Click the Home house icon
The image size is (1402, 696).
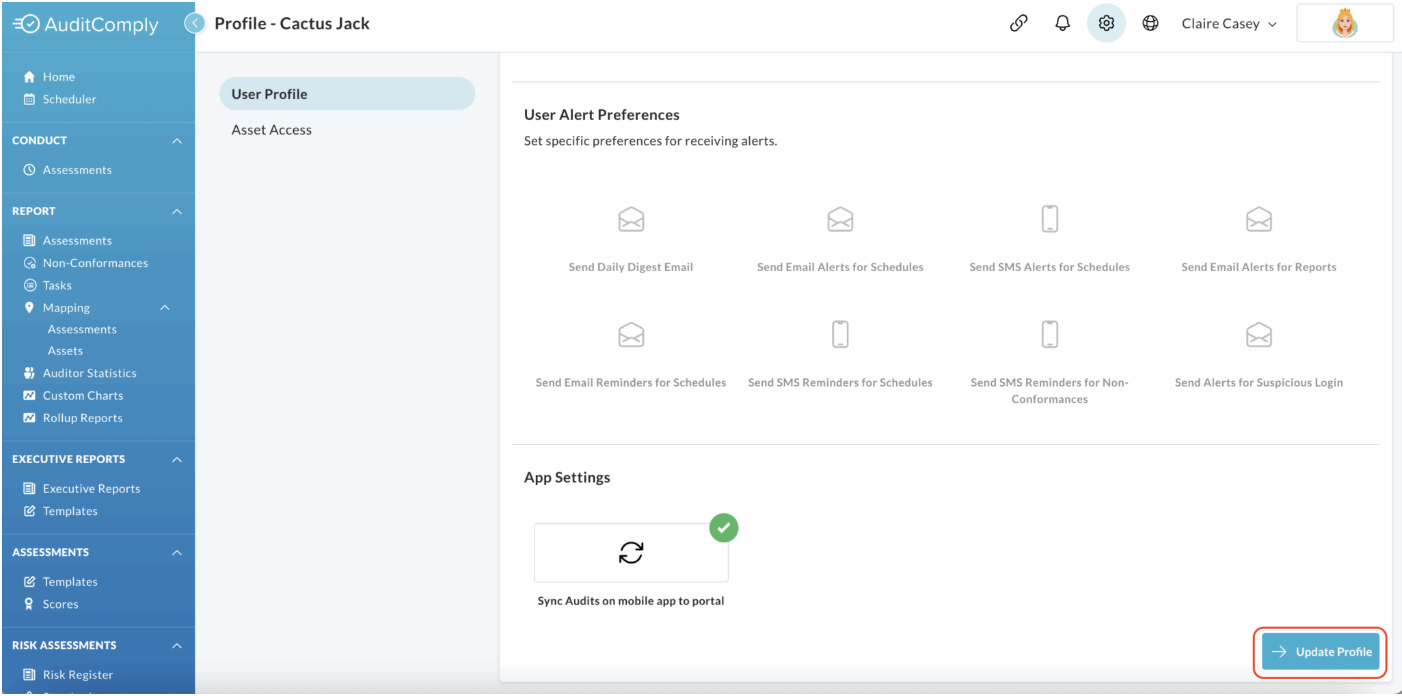[x=29, y=77]
